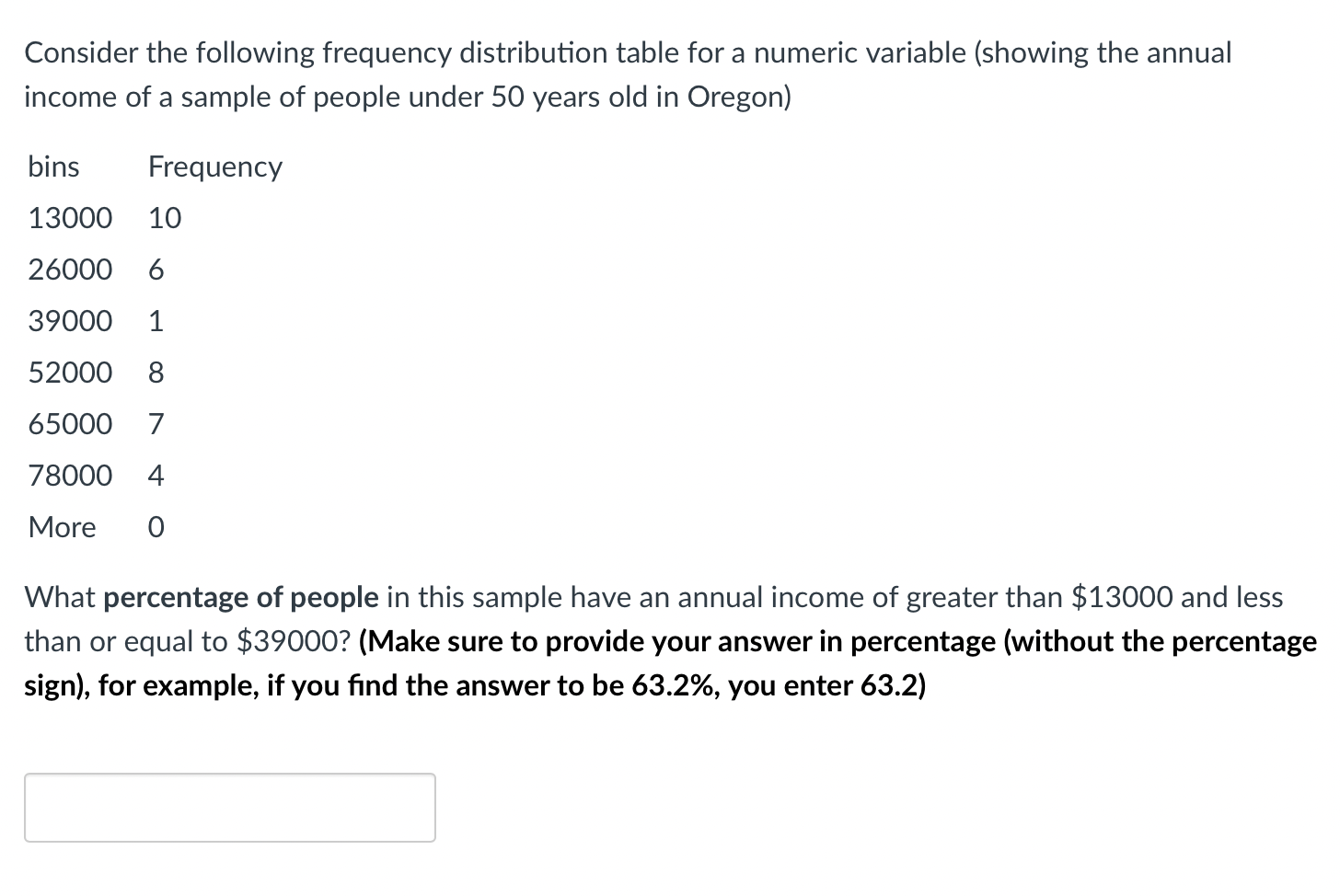Click the 13000 bin value

pyautogui.click(x=69, y=218)
